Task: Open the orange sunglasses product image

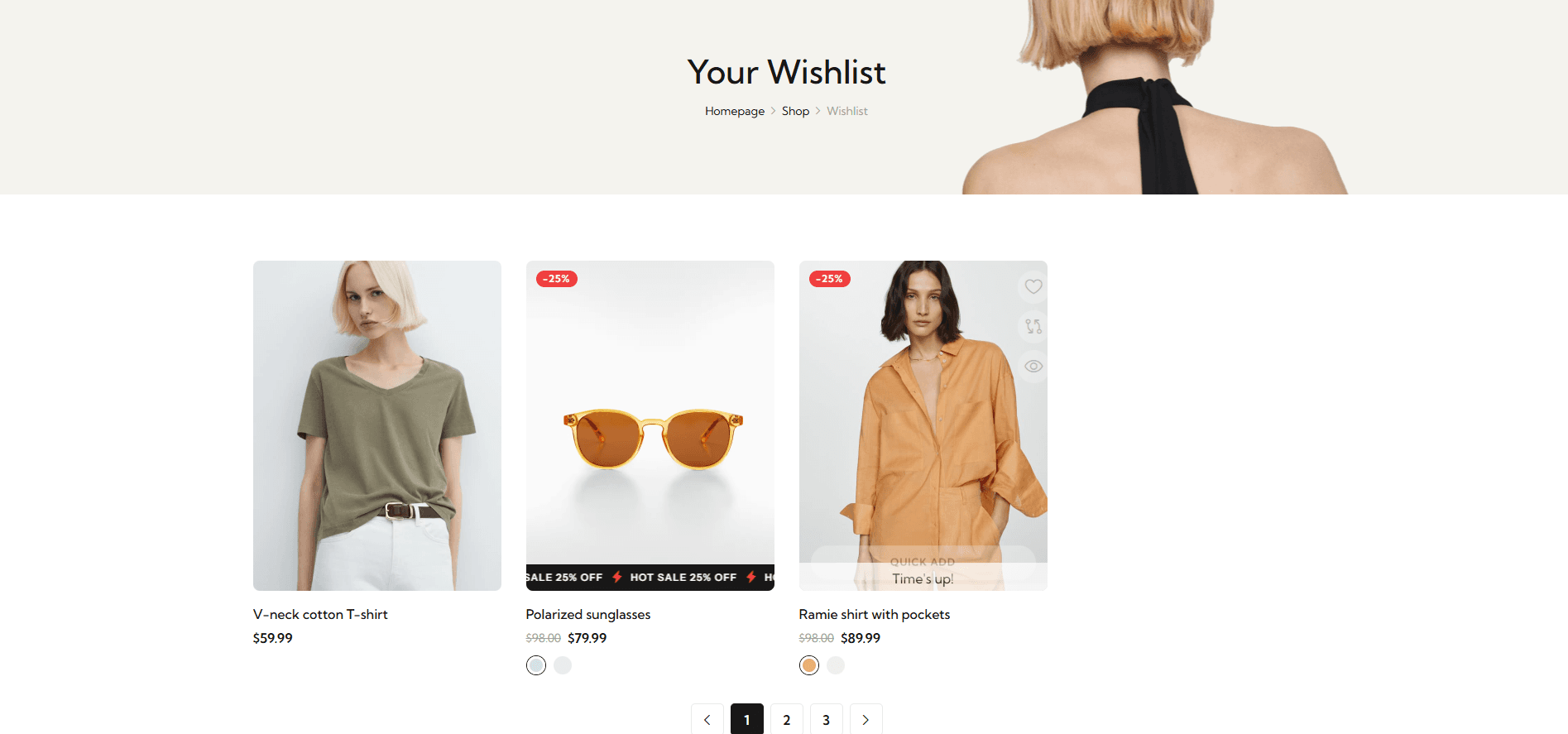Action: 650,425
